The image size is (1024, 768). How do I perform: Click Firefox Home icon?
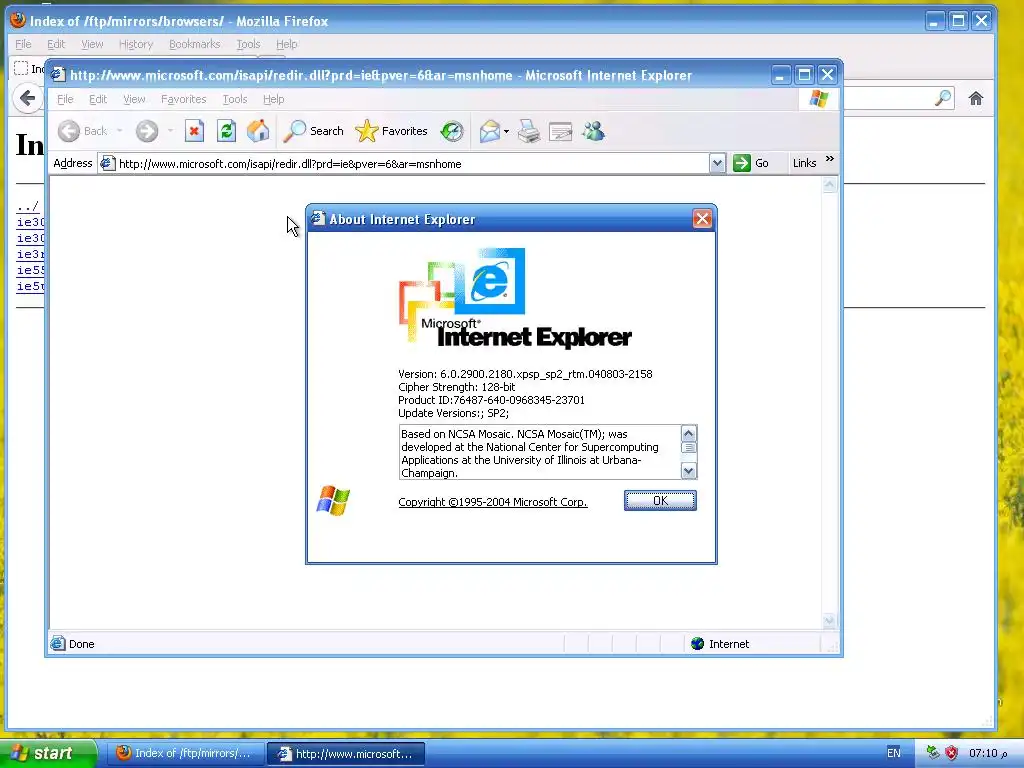[x=976, y=99]
